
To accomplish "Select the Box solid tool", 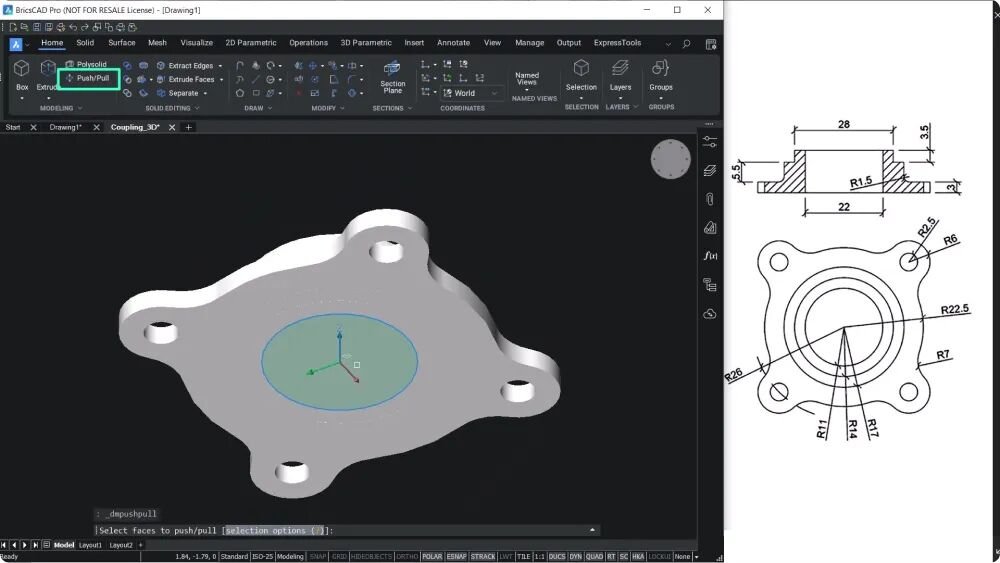I will pyautogui.click(x=22, y=75).
